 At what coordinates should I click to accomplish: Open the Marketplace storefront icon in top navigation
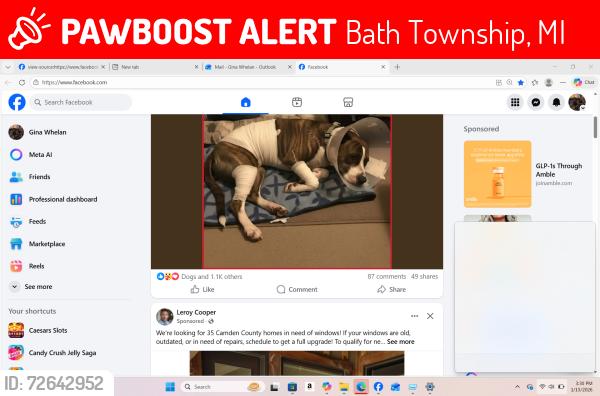click(x=348, y=102)
